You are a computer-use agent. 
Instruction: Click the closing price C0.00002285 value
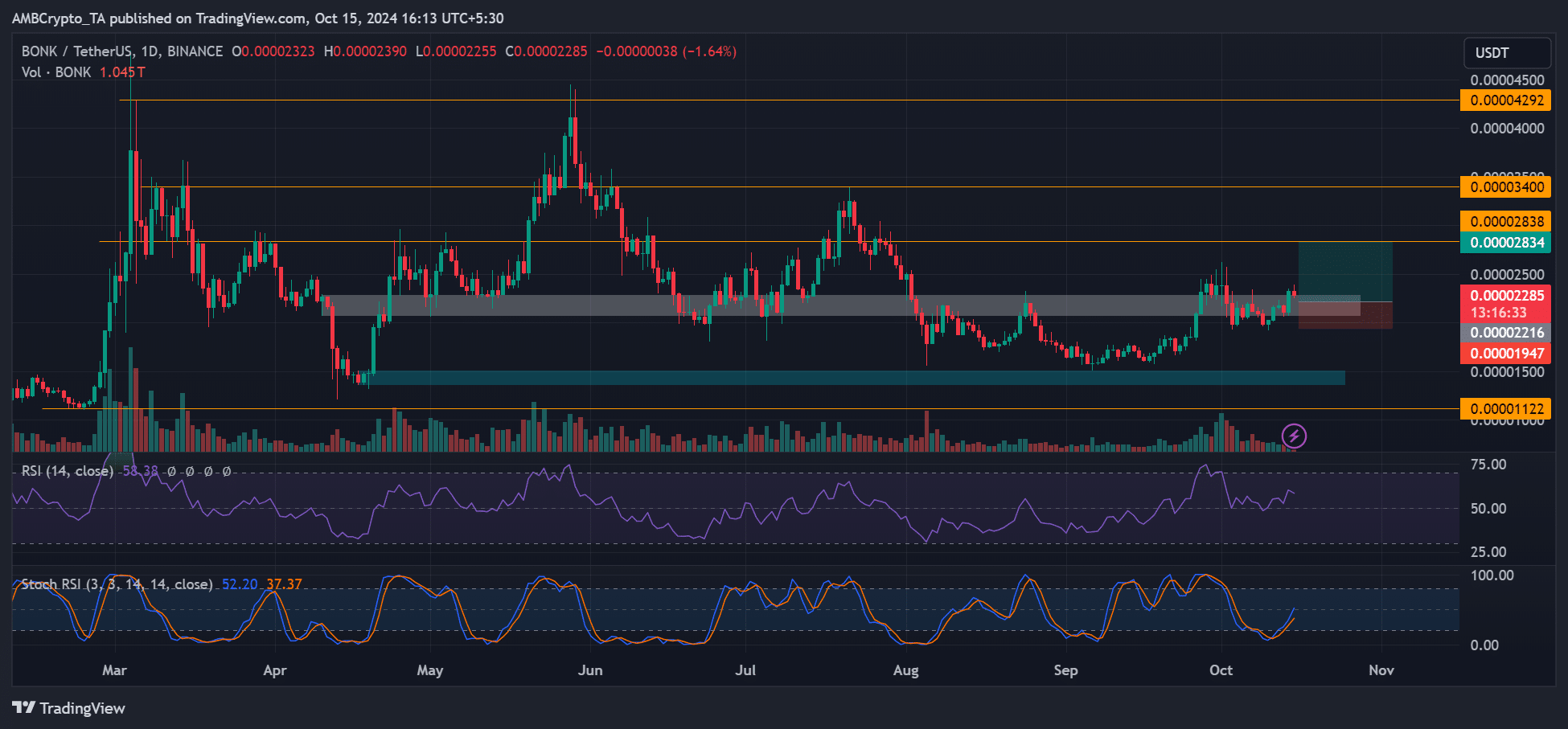pyautogui.click(x=547, y=51)
